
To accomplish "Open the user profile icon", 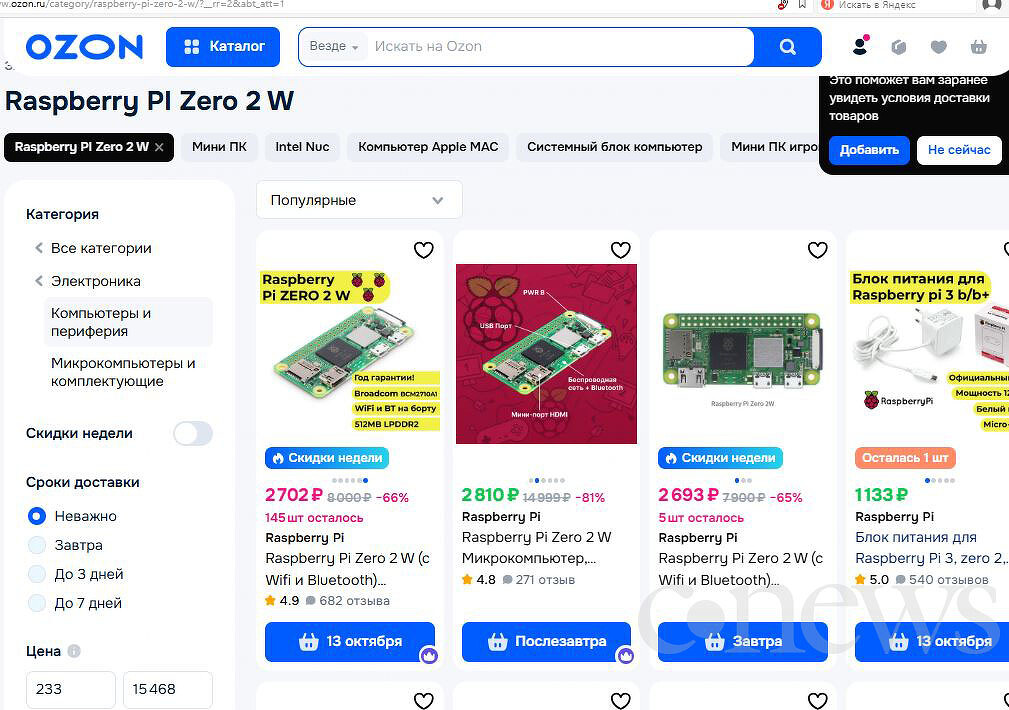I will 860,46.
